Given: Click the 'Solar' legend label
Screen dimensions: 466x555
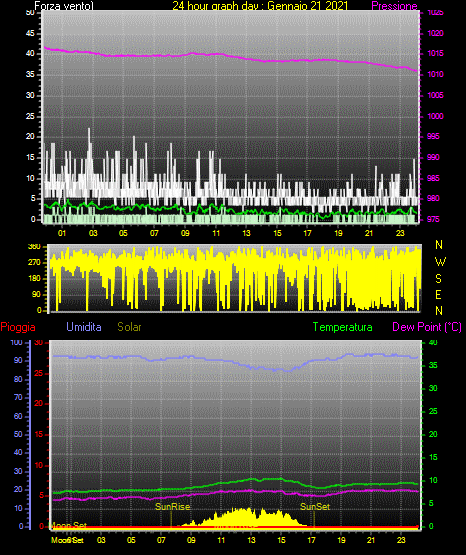Looking at the screenshot, I should pos(129,327).
